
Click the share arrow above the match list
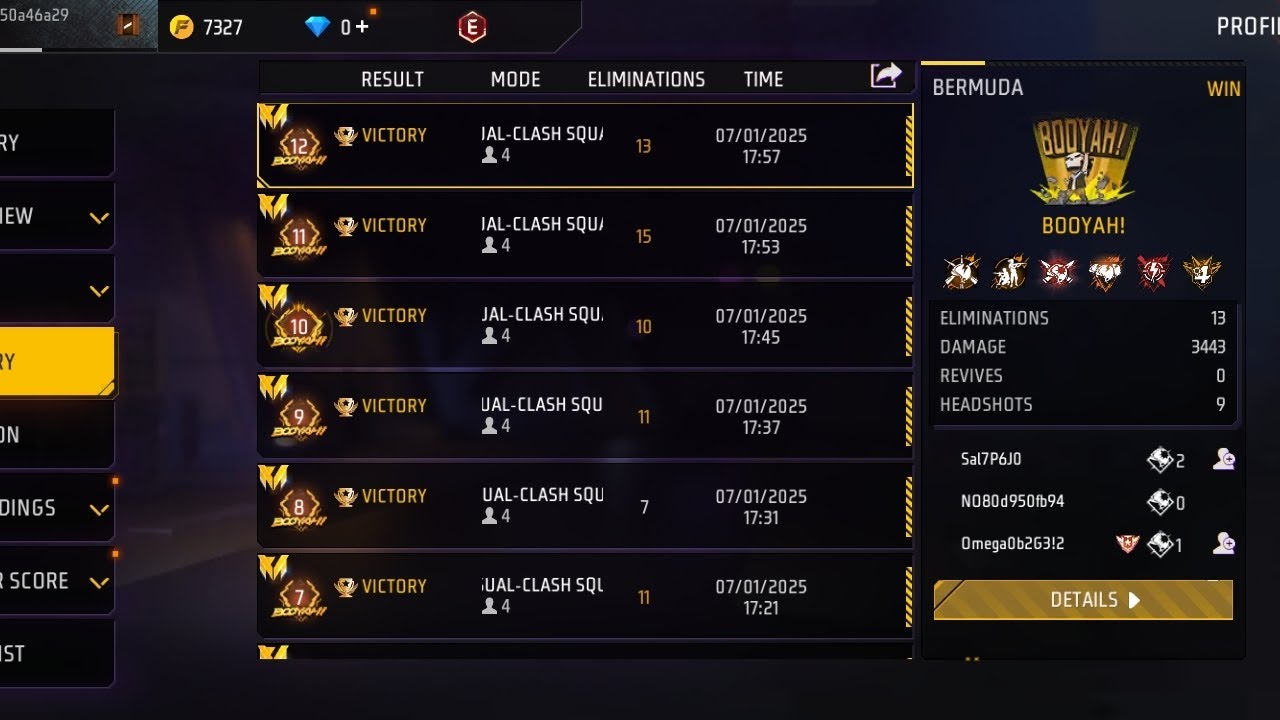point(886,76)
